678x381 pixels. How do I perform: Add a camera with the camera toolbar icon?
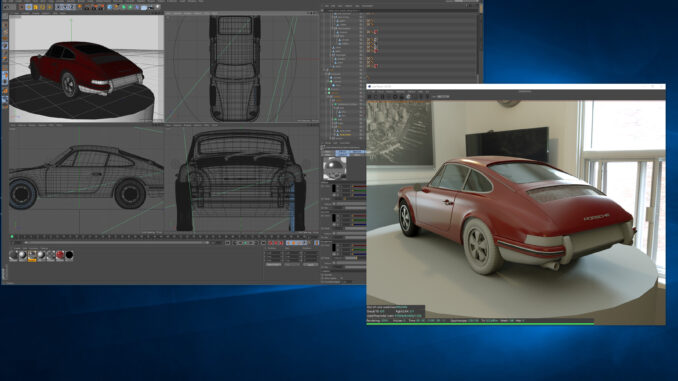pos(150,7)
